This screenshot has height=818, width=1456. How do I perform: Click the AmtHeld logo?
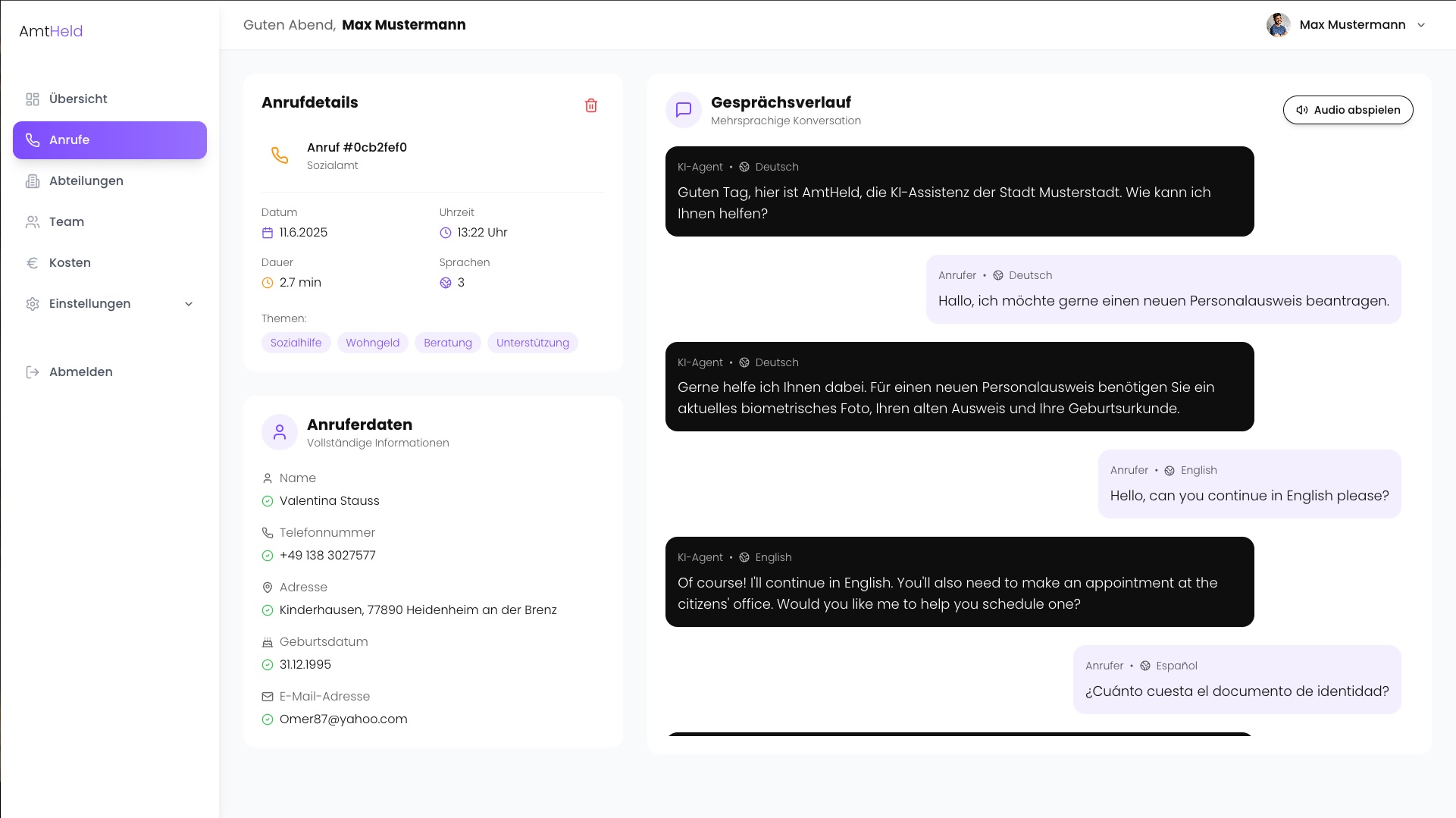51,31
